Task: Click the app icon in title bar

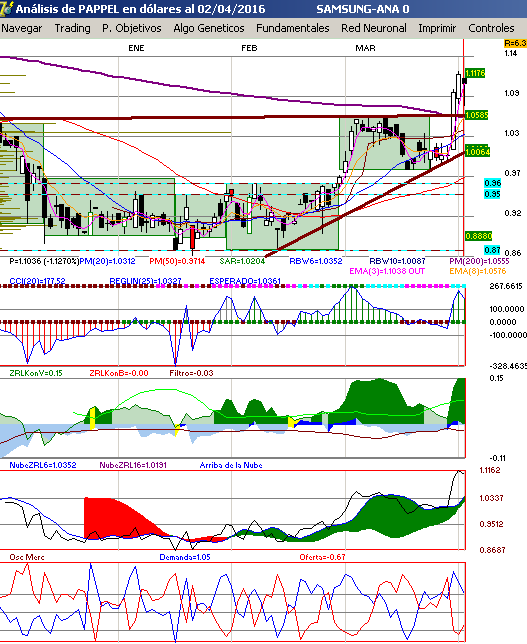Action: point(6,8)
